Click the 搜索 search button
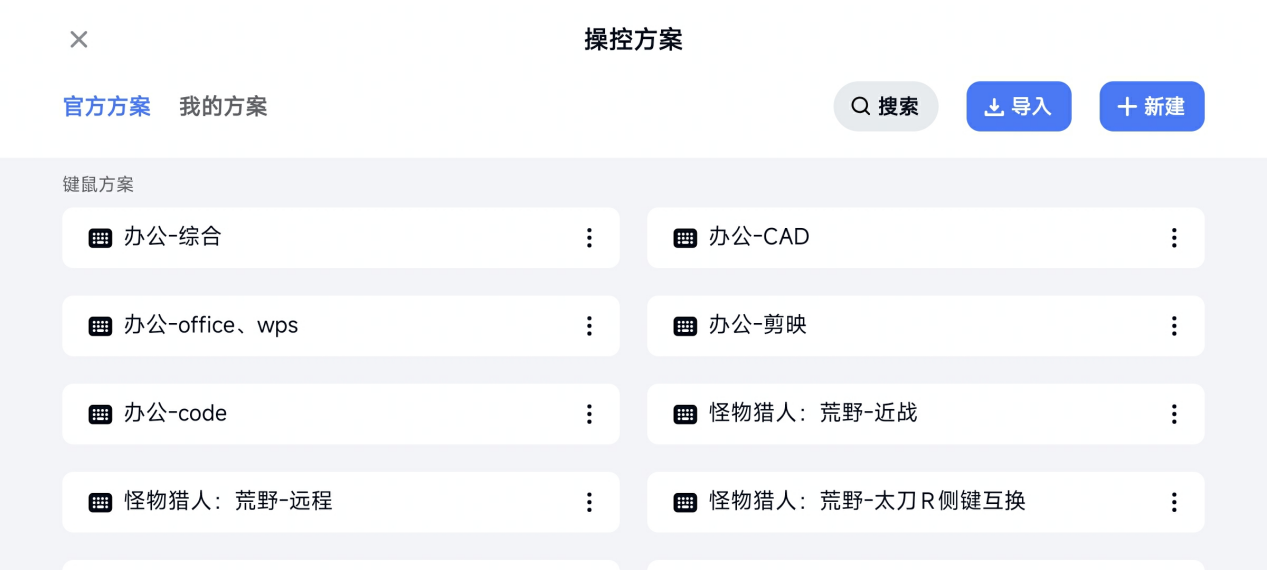Viewport: 1267px width, 570px height. [885, 106]
